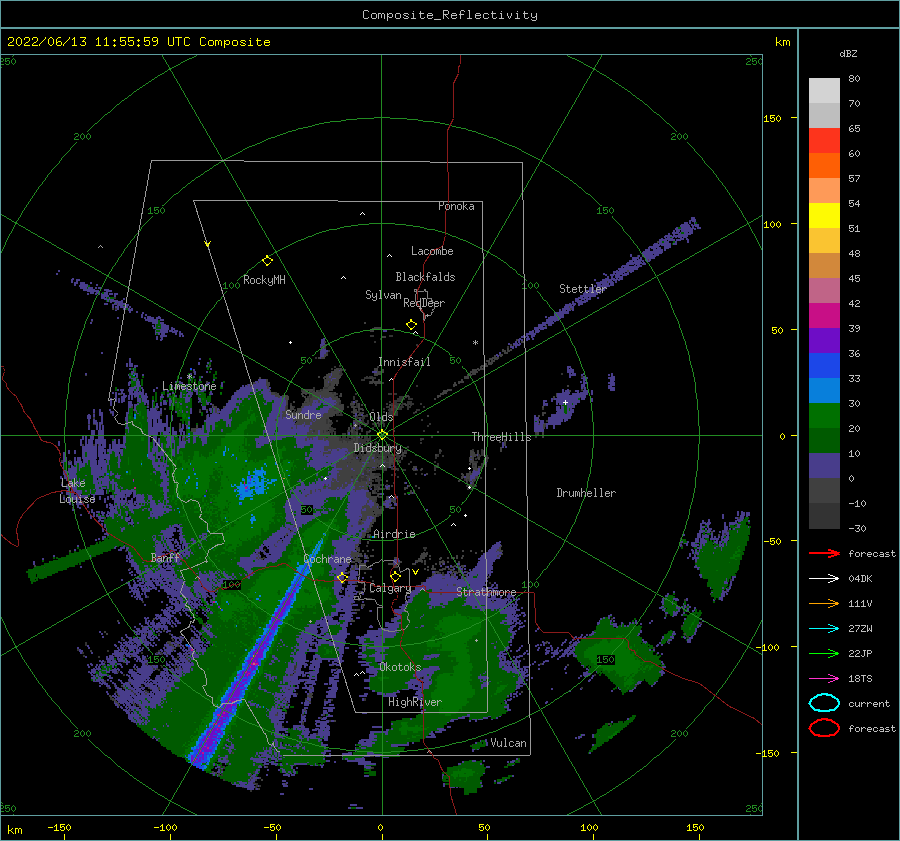Image resolution: width=900 pixels, height=841 pixels.
Task: Click the green 22JP arrow legend icon
Action: click(824, 653)
